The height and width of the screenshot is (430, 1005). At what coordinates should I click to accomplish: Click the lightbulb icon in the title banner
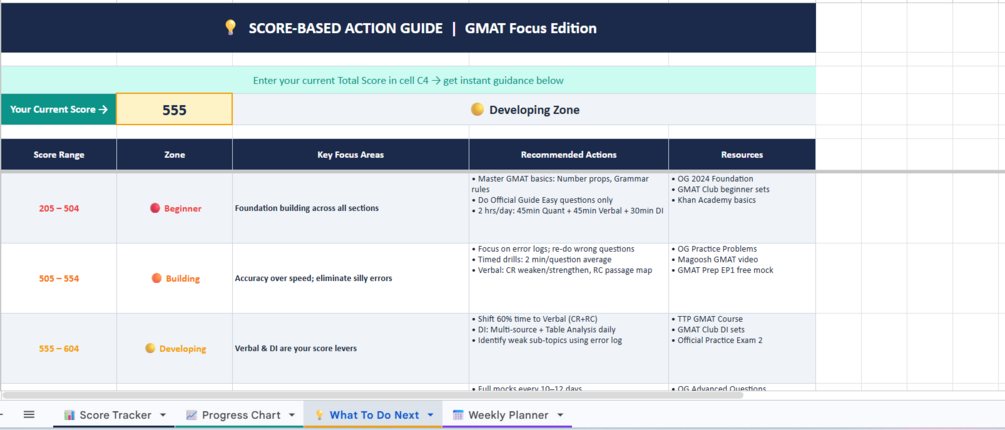(x=230, y=28)
